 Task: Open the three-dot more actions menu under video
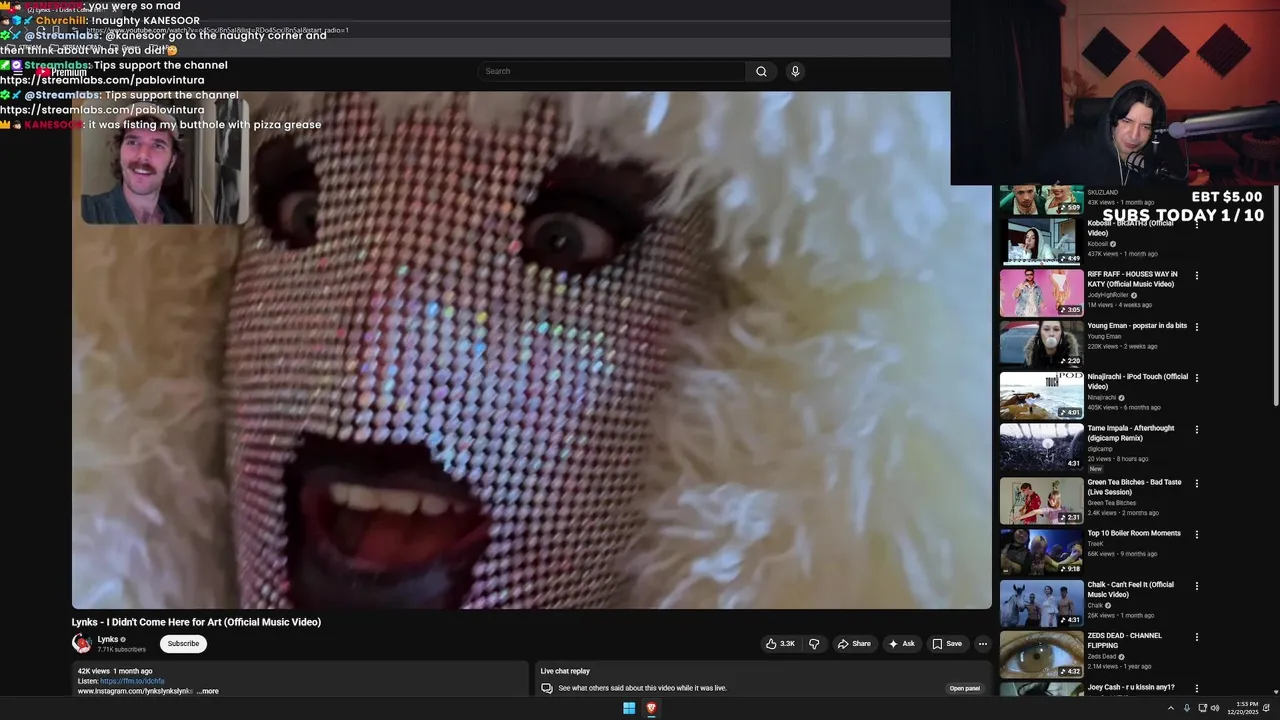tap(983, 644)
